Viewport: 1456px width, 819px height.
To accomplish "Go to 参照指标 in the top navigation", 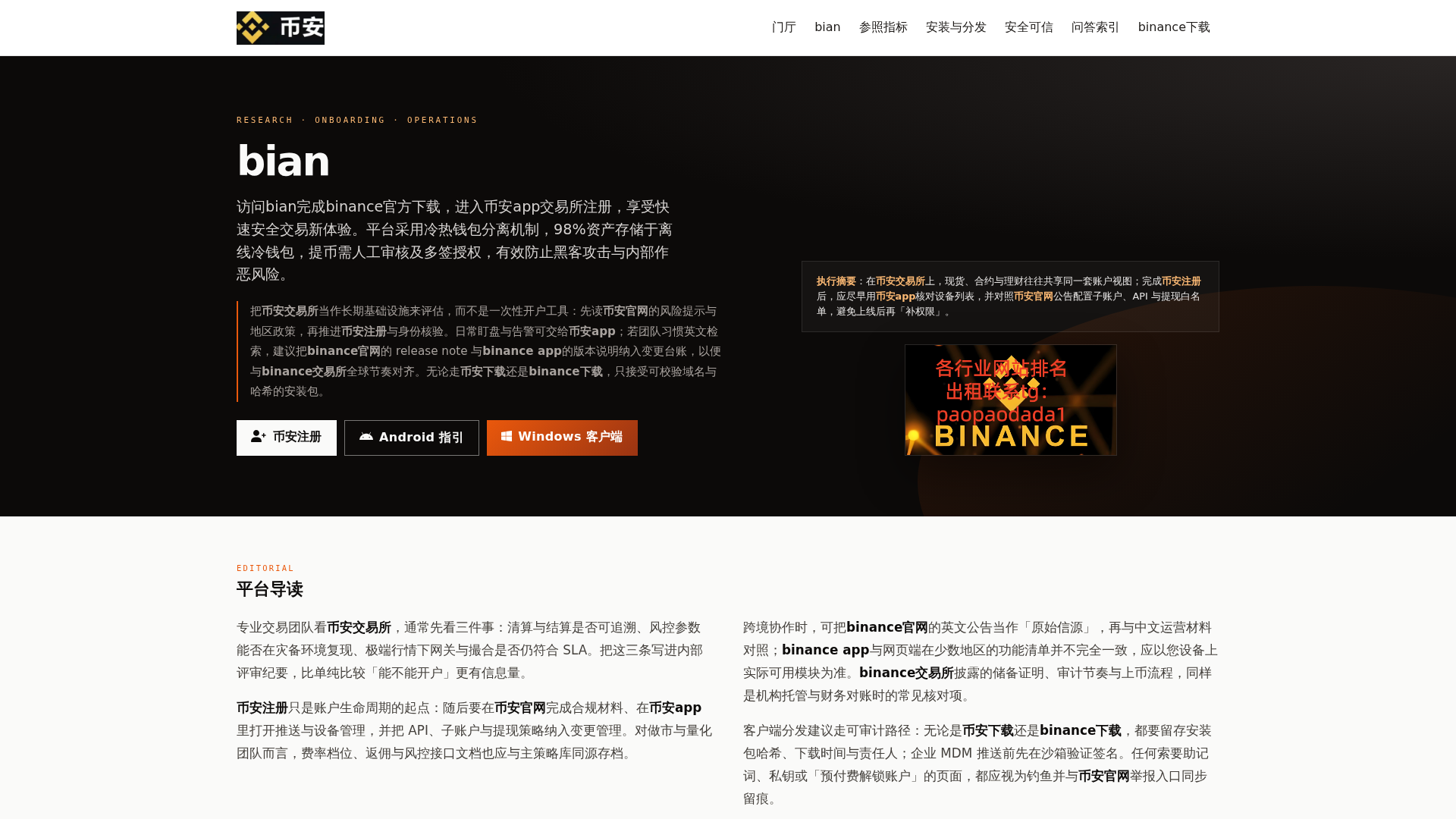I will coord(883,27).
